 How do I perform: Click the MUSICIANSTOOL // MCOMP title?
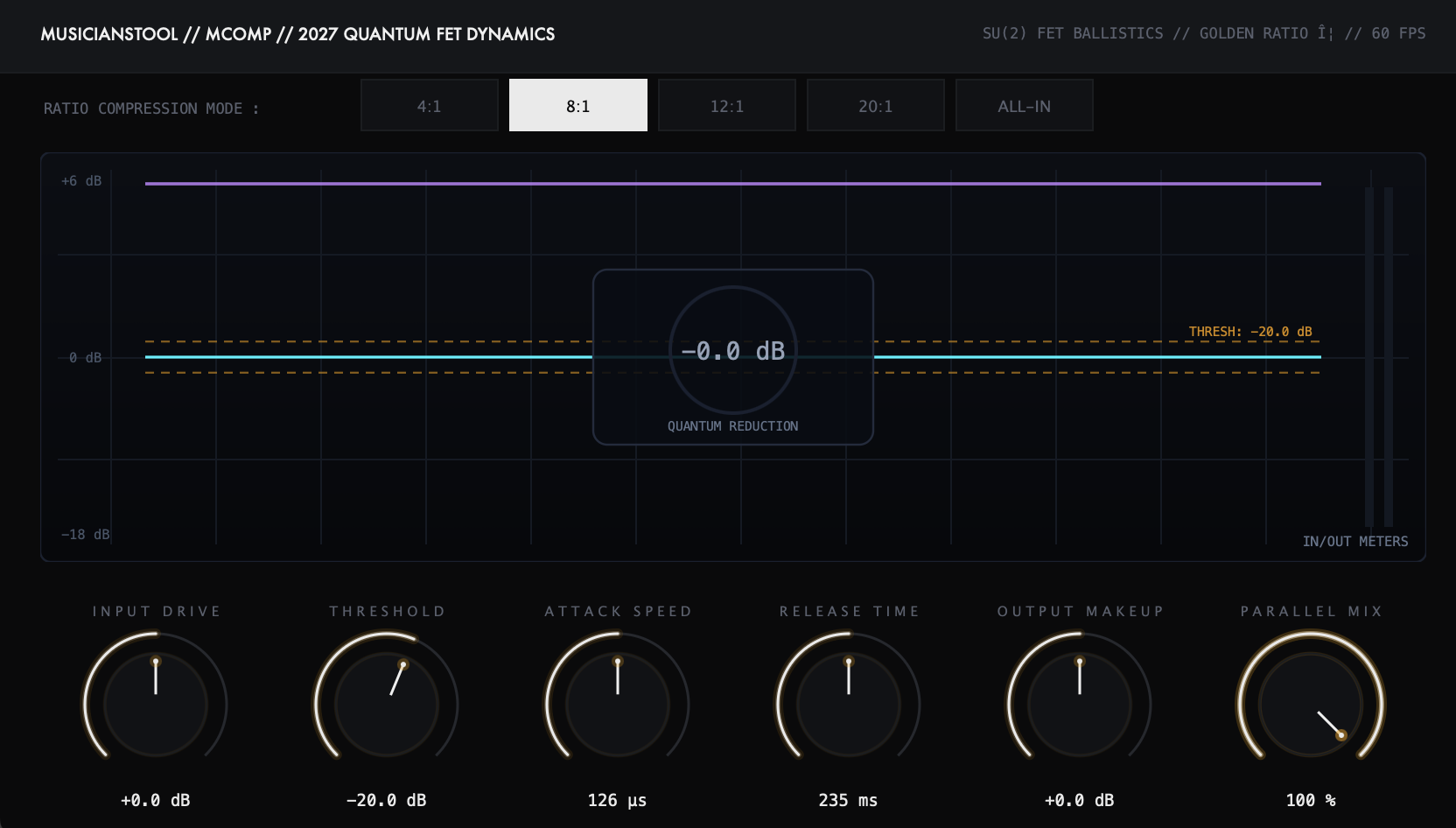click(297, 34)
